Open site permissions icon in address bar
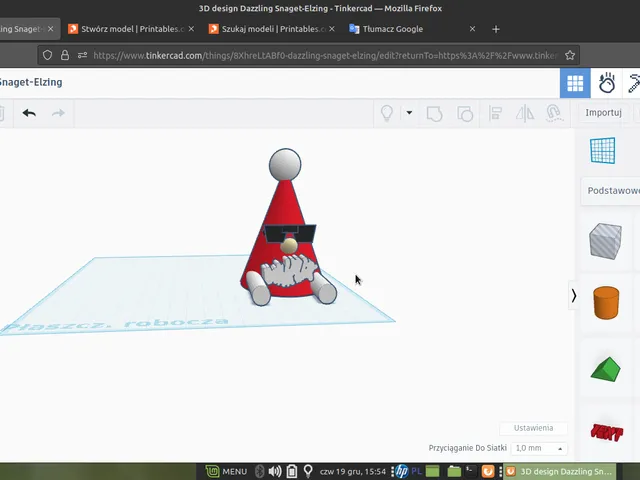 click(x=82, y=55)
